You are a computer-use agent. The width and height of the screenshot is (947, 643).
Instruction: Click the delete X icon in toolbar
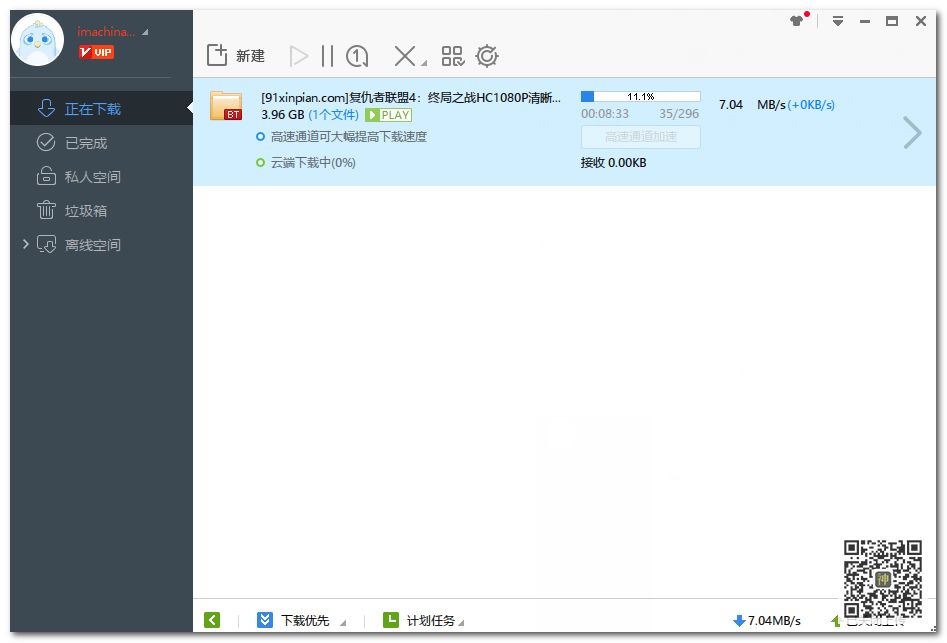404,56
